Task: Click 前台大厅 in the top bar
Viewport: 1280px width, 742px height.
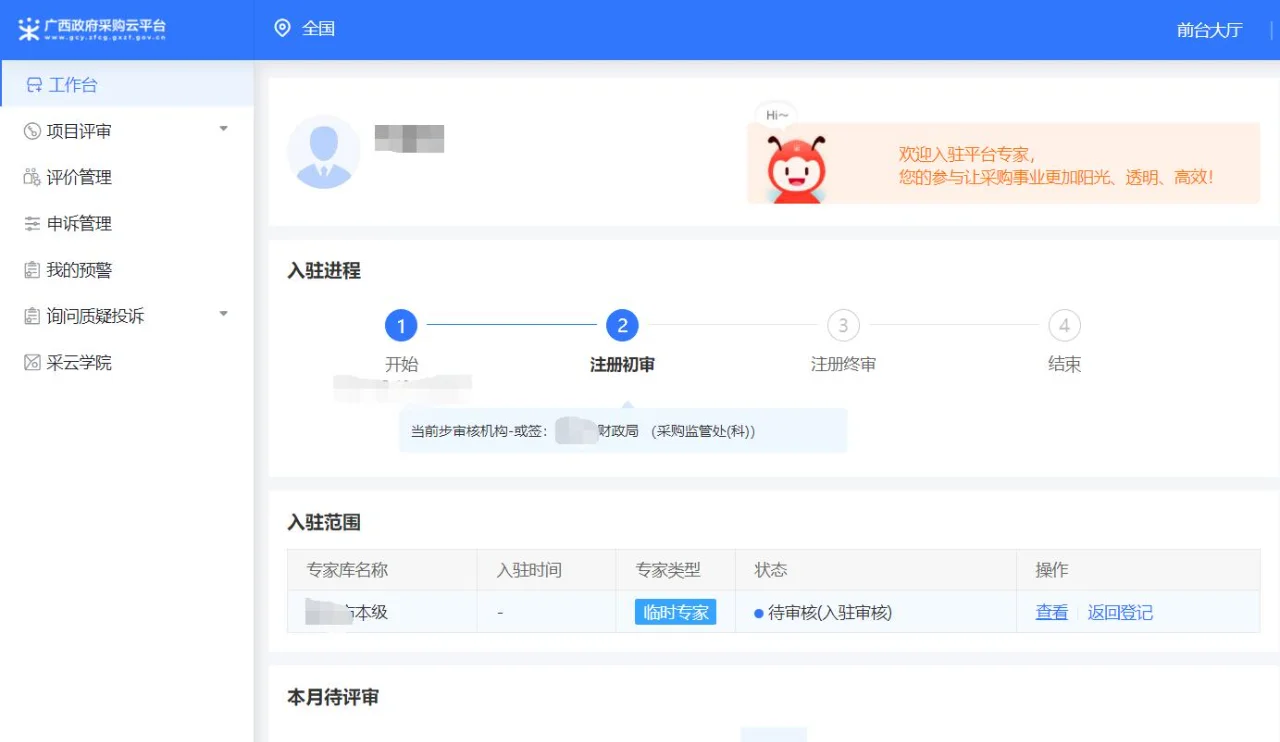Action: pos(1209,30)
